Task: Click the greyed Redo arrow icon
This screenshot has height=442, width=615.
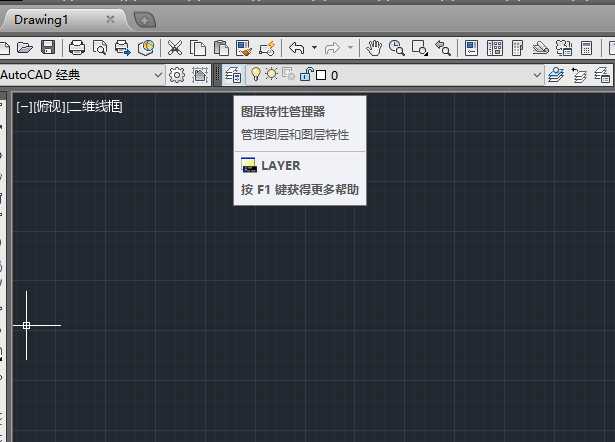Action: (332, 48)
